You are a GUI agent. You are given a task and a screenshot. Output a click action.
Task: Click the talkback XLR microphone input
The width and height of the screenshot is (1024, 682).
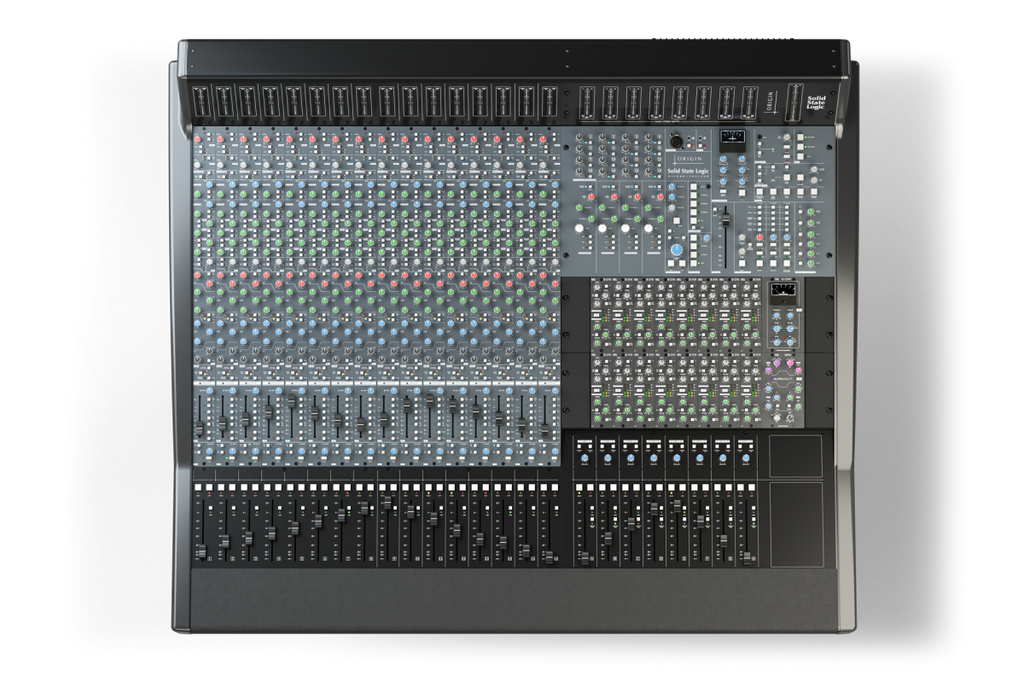[x=677, y=138]
